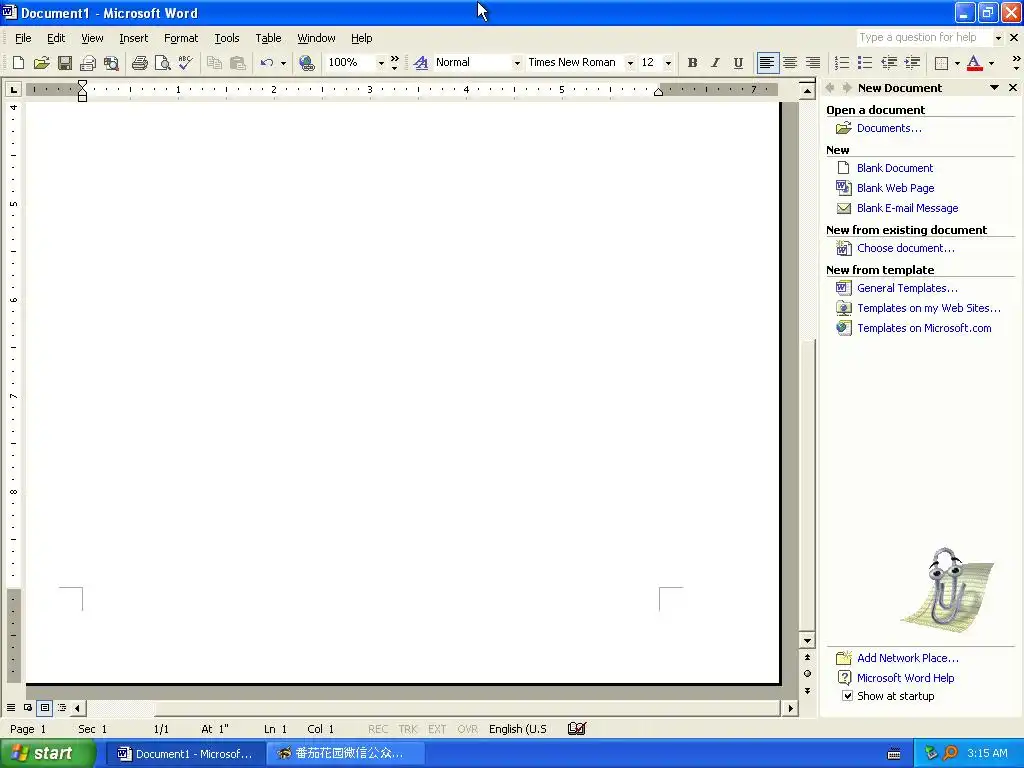Image resolution: width=1024 pixels, height=768 pixels.
Task: Toggle Italic formatting
Action: (x=715, y=63)
